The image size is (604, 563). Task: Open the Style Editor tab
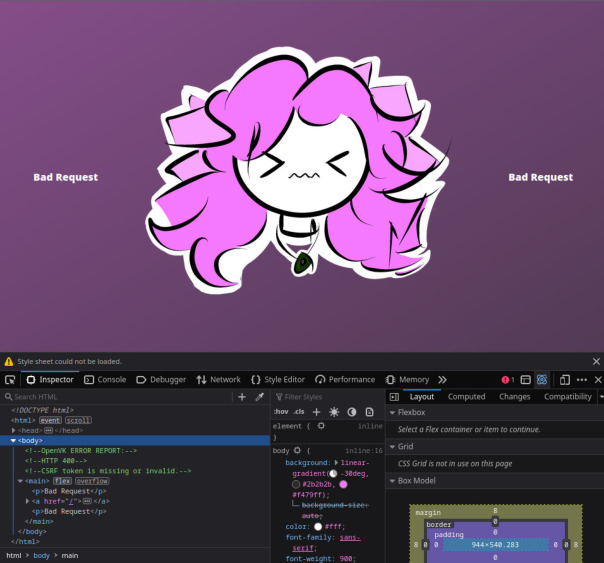tap(278, 380)
